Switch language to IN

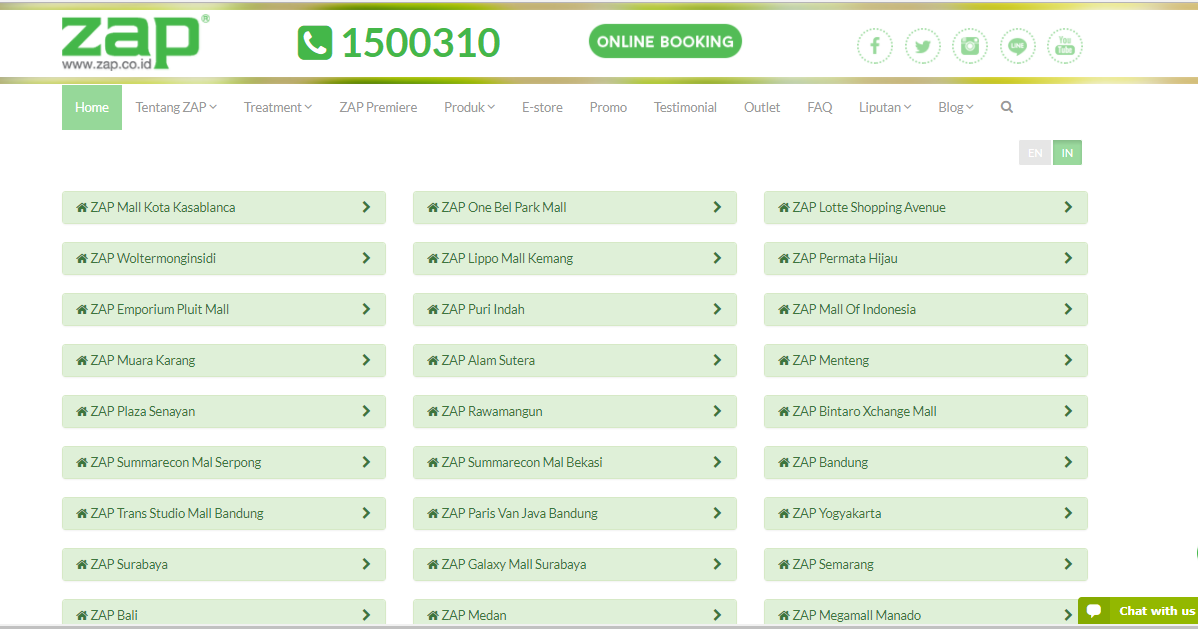[1067, 153]
